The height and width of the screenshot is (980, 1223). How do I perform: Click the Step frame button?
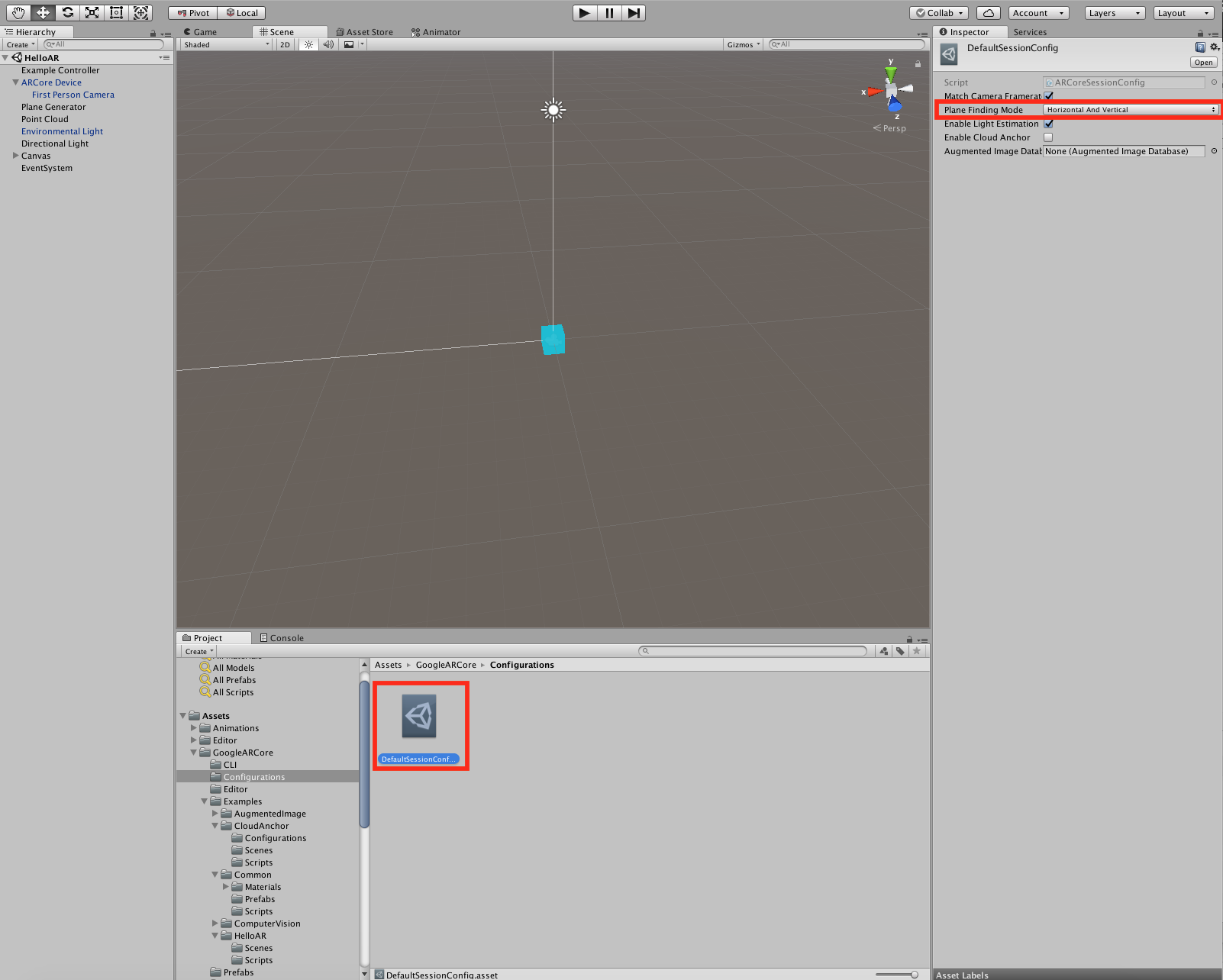coord(633,13)
